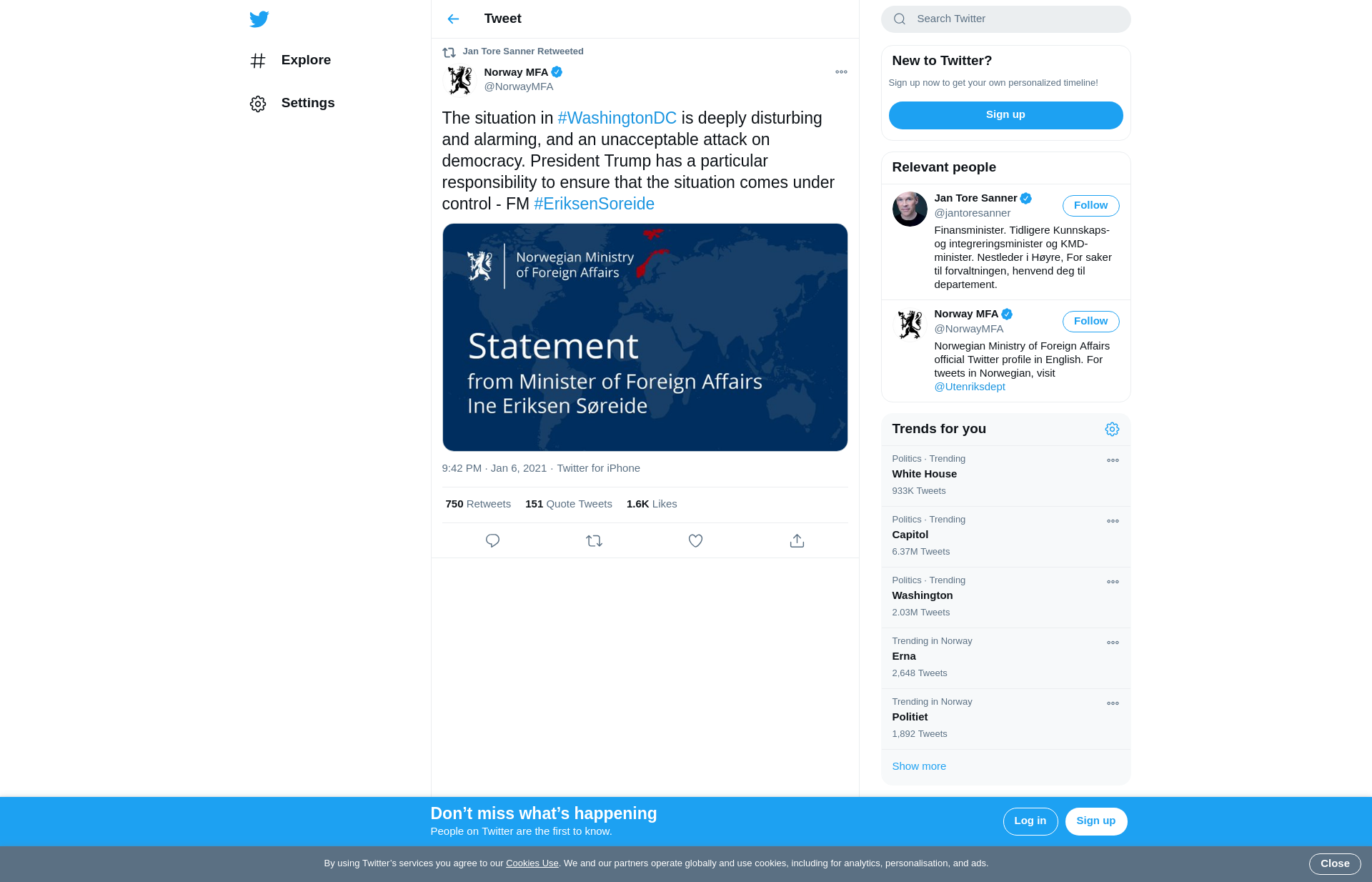Open the @Utenriksdept mention link
Screen dimensions: 1372x882
(969, 387)
